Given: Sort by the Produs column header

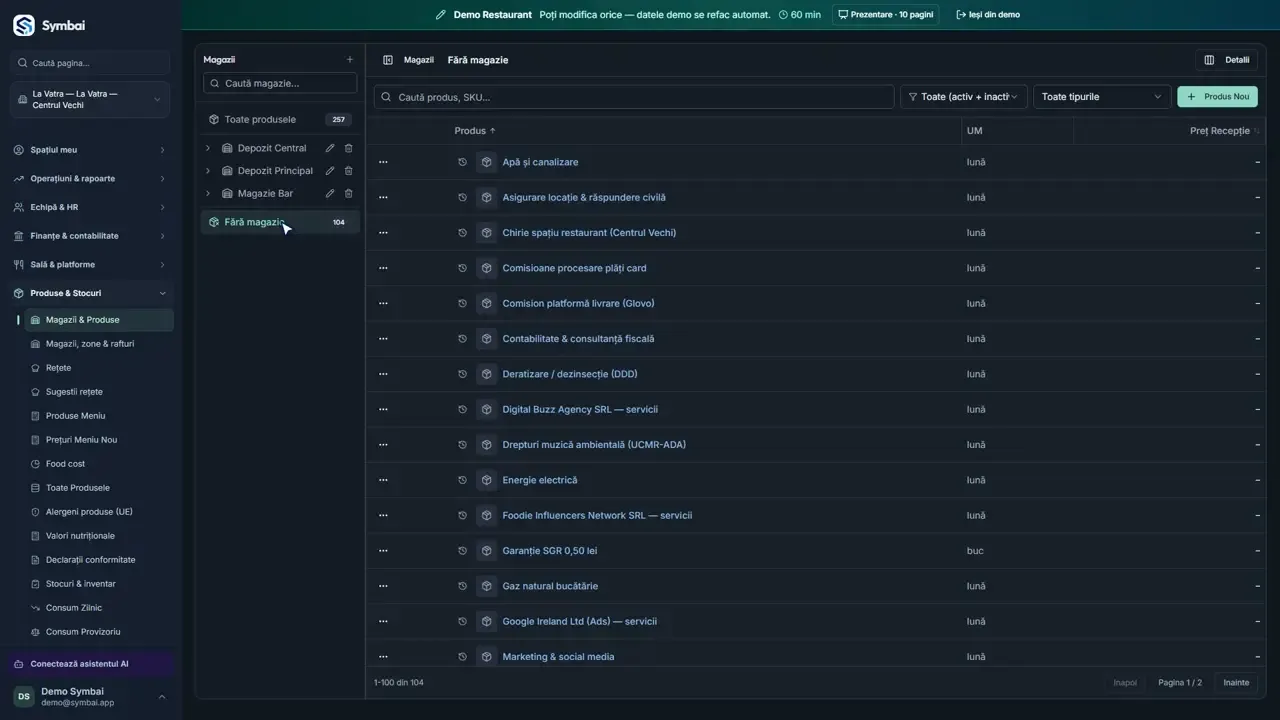Looking at the screenshot, I should click(x=475, y=131).
